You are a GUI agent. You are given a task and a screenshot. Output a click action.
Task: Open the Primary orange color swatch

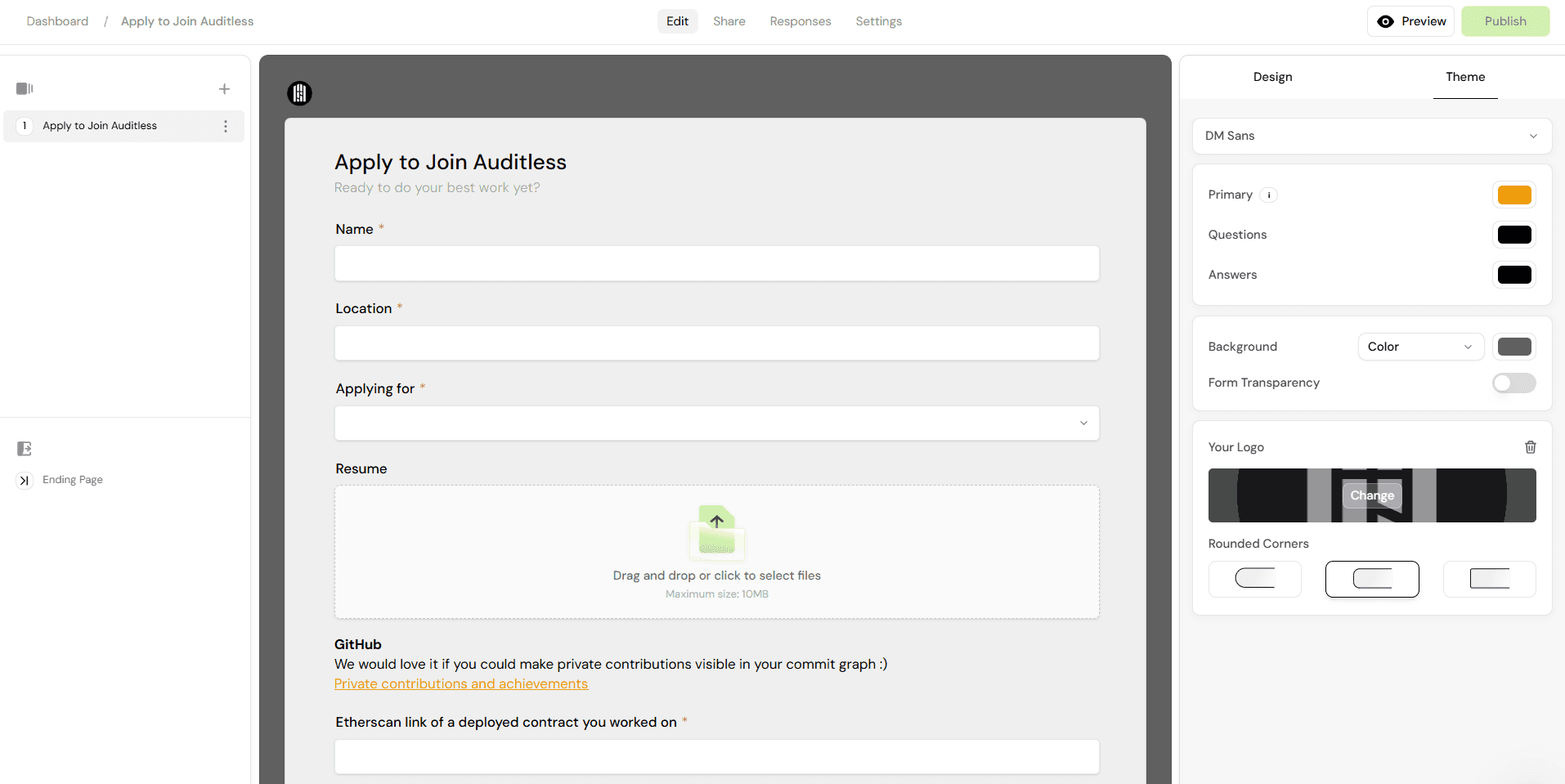(x=1514, y=195)
